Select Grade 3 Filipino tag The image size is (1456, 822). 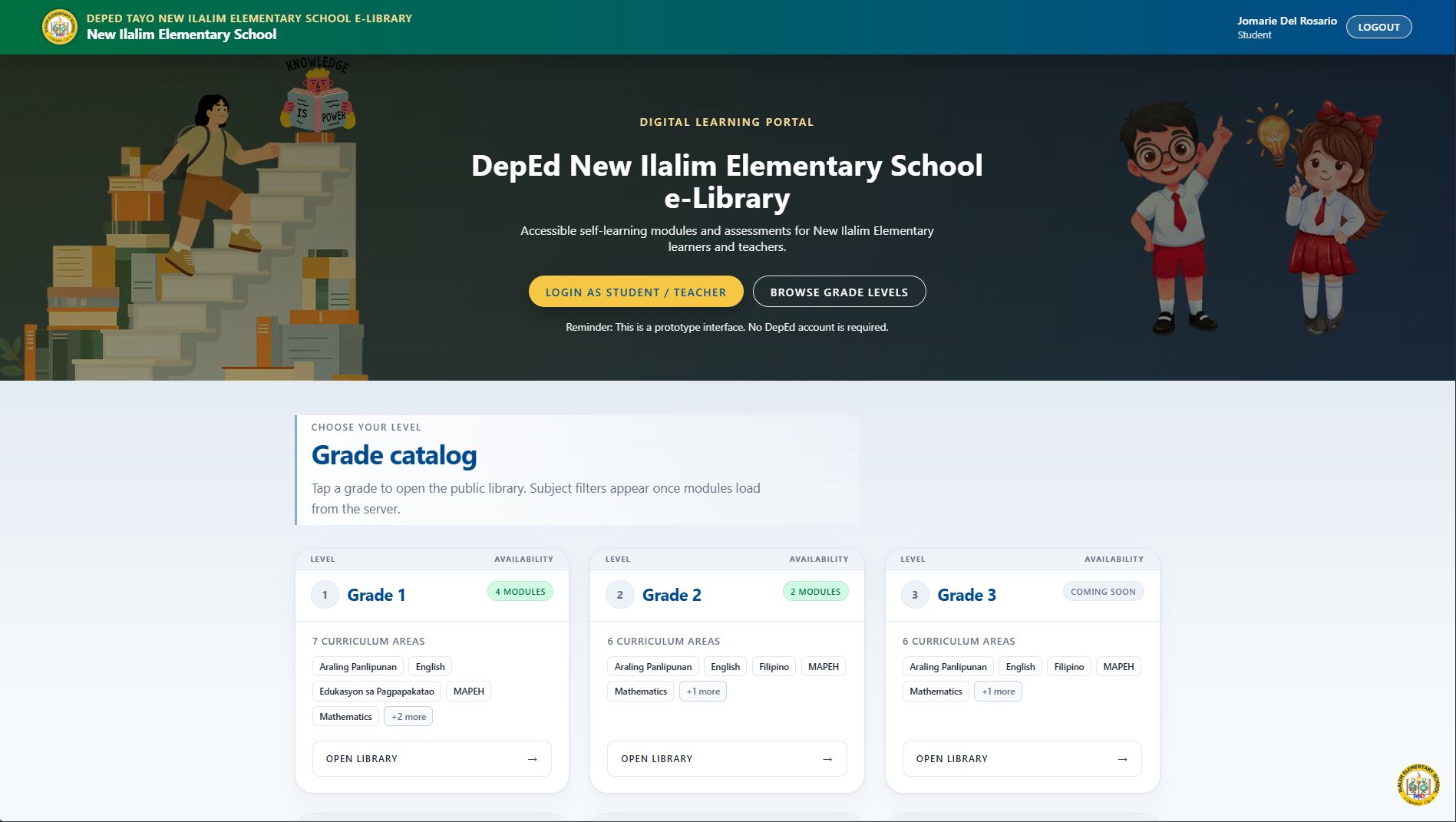(1069, 667)
